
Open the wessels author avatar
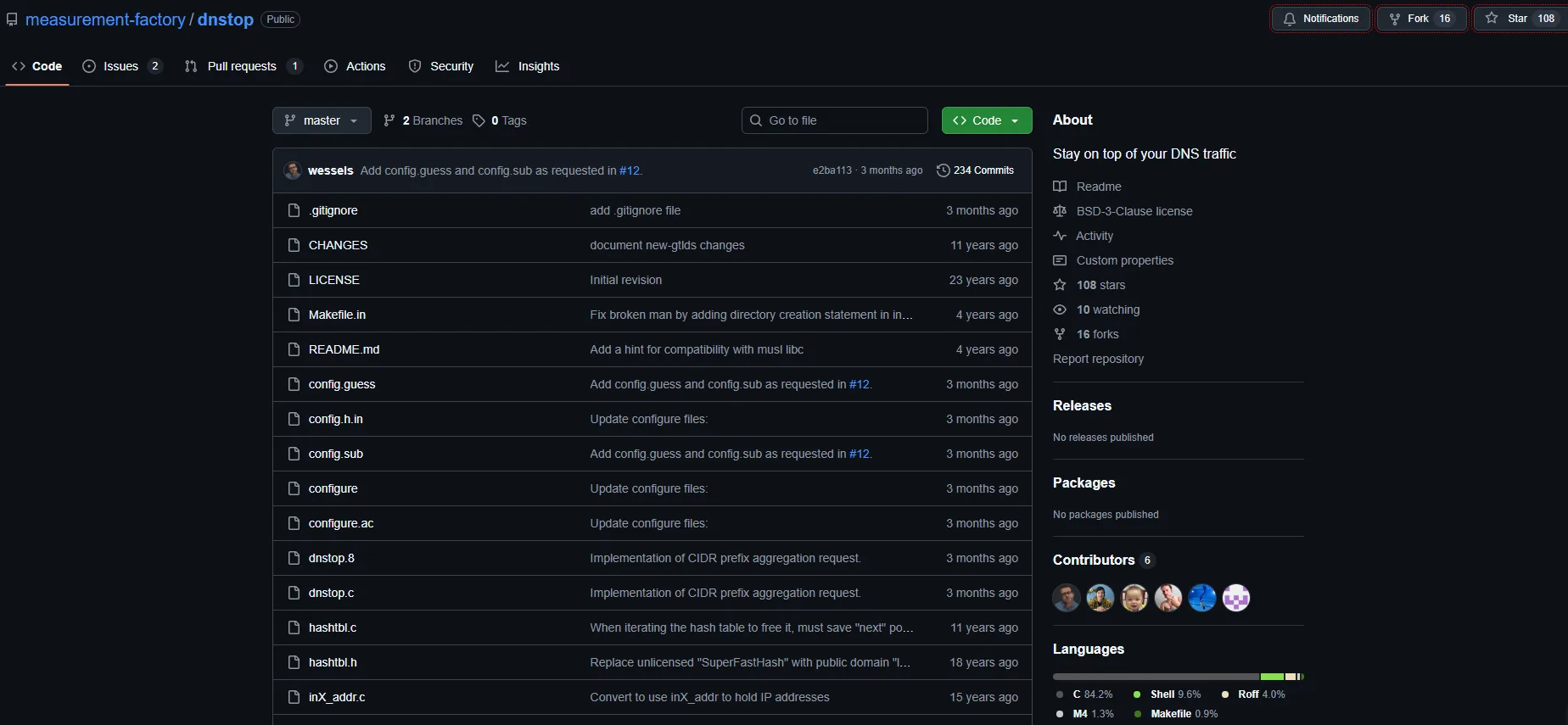293,170
